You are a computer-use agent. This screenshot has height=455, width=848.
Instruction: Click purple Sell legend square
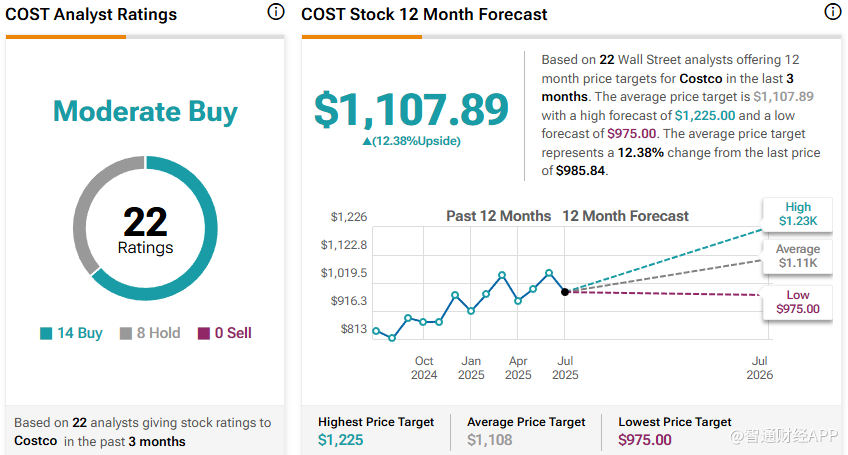click(x=204, y=333)
